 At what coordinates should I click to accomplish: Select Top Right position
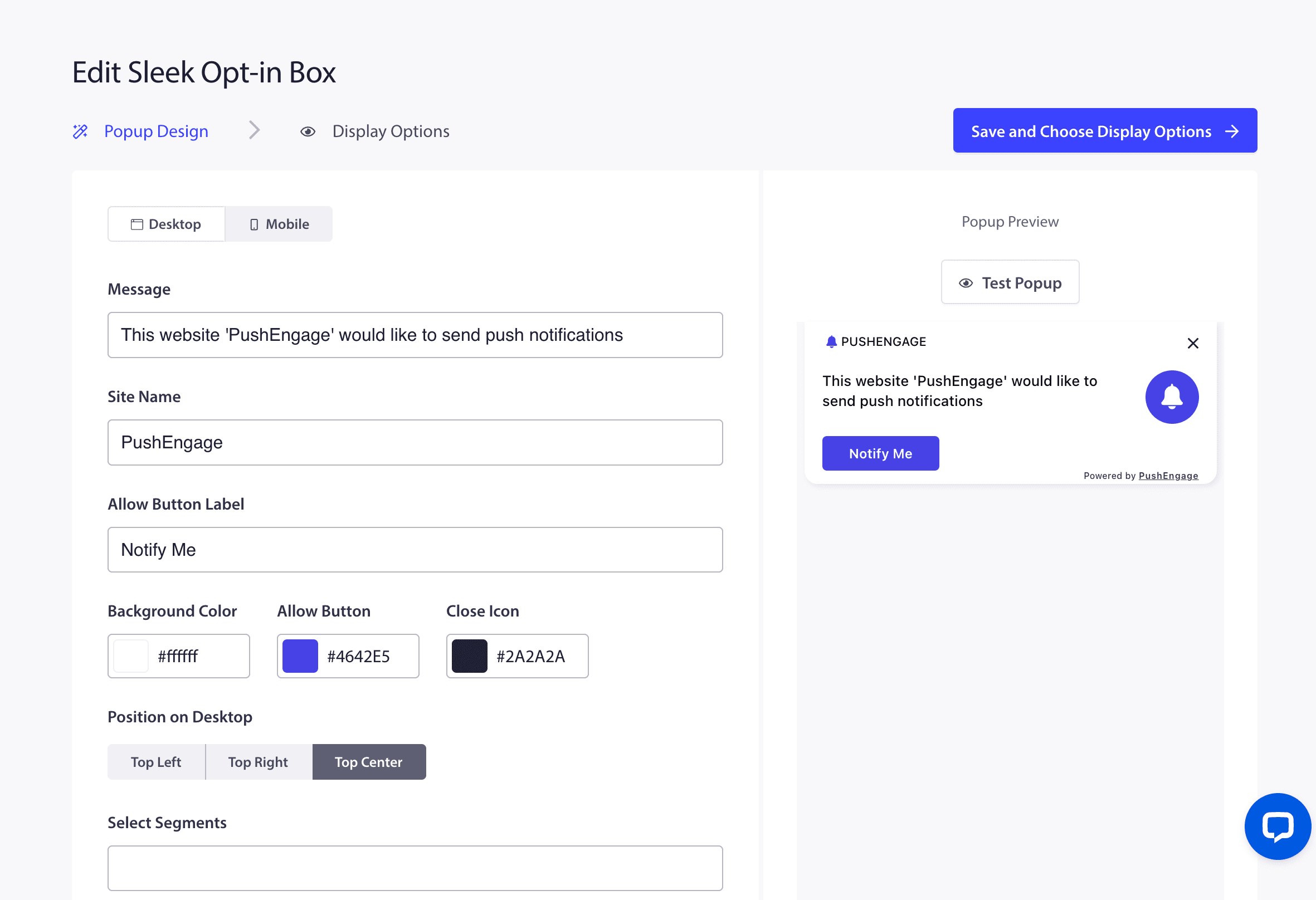point(258,762)
